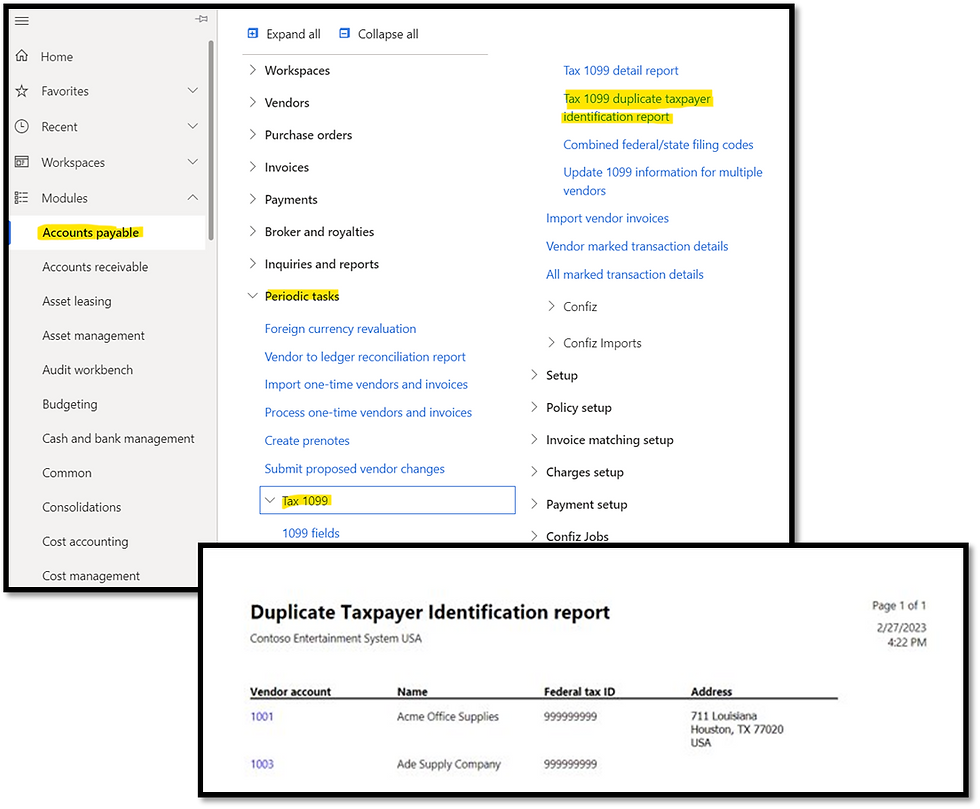Open Combined federal/state filing codes

658,144
